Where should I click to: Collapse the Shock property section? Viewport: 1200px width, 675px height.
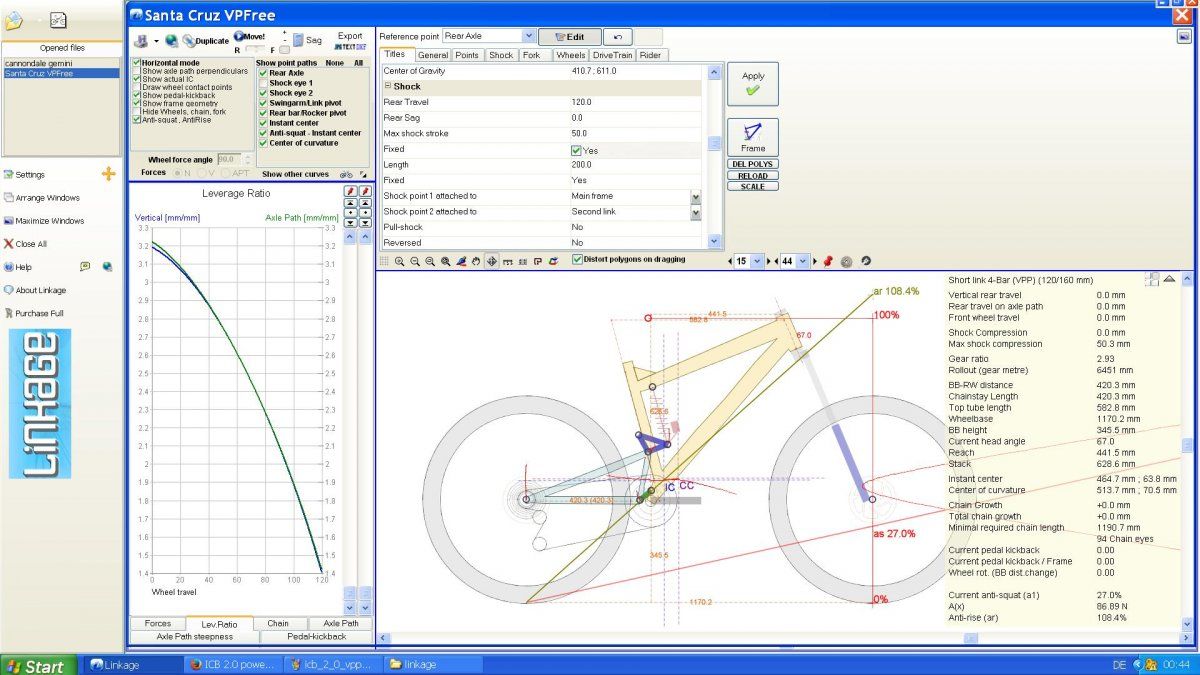pyautogui.click(x=387, y=86)
